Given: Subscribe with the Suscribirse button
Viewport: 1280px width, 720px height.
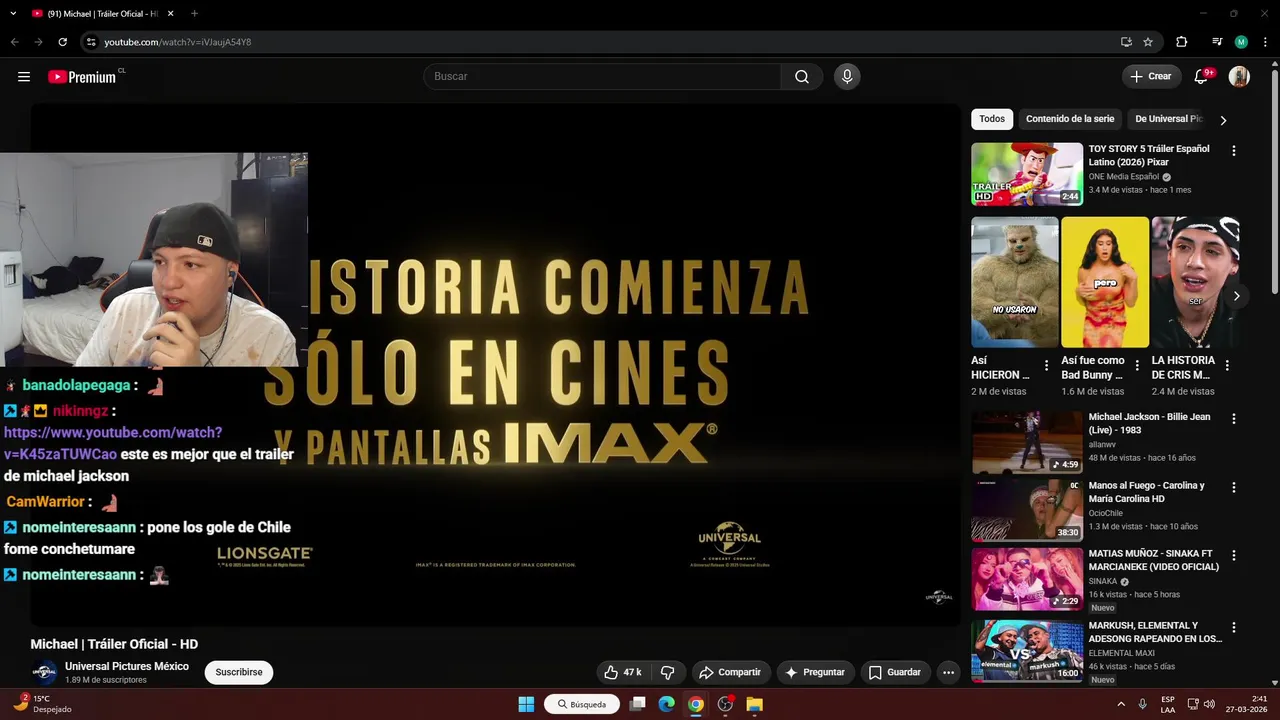Looking at the screenshot, I should pos(239,672).
